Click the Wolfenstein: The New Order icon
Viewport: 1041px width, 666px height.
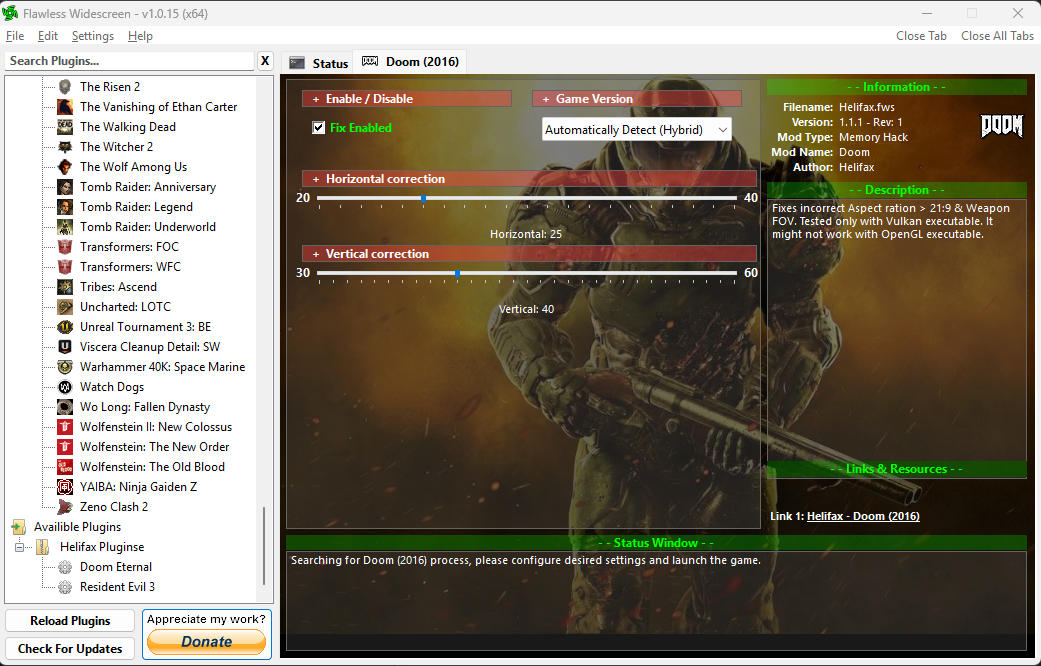click(x=65, y=447)
